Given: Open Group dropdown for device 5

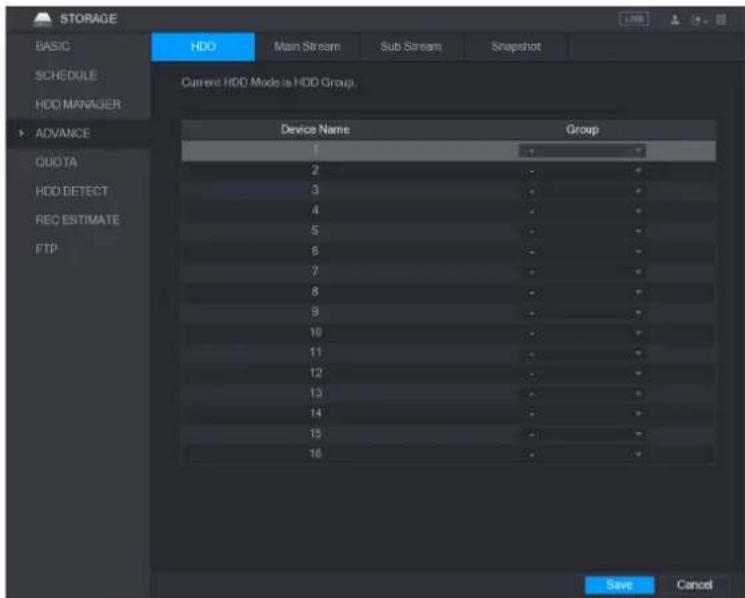Looking at the screenshot, I should (582, 232).
